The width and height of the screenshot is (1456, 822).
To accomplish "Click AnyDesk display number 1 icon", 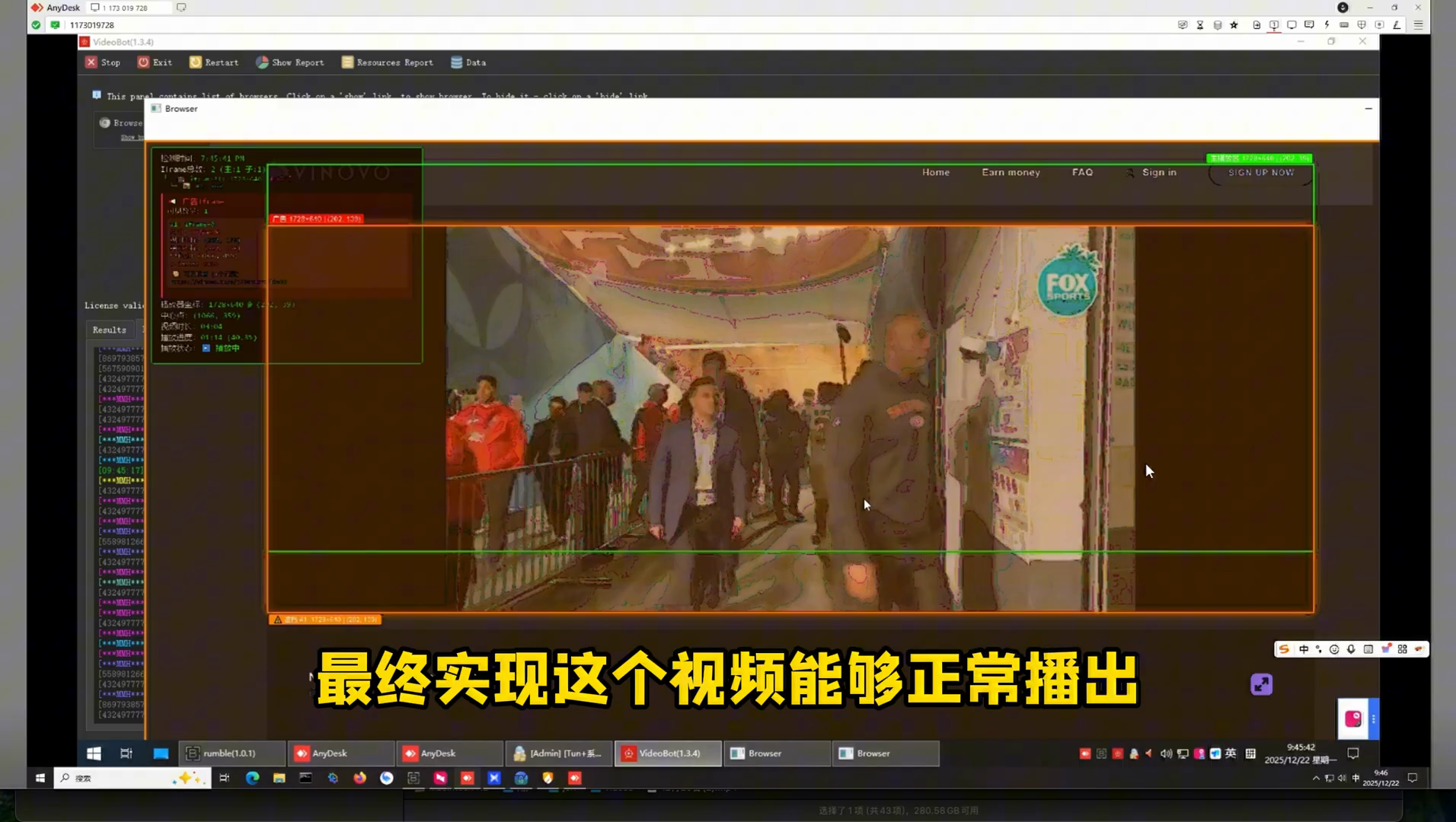I will click(x=1274, y=25).
